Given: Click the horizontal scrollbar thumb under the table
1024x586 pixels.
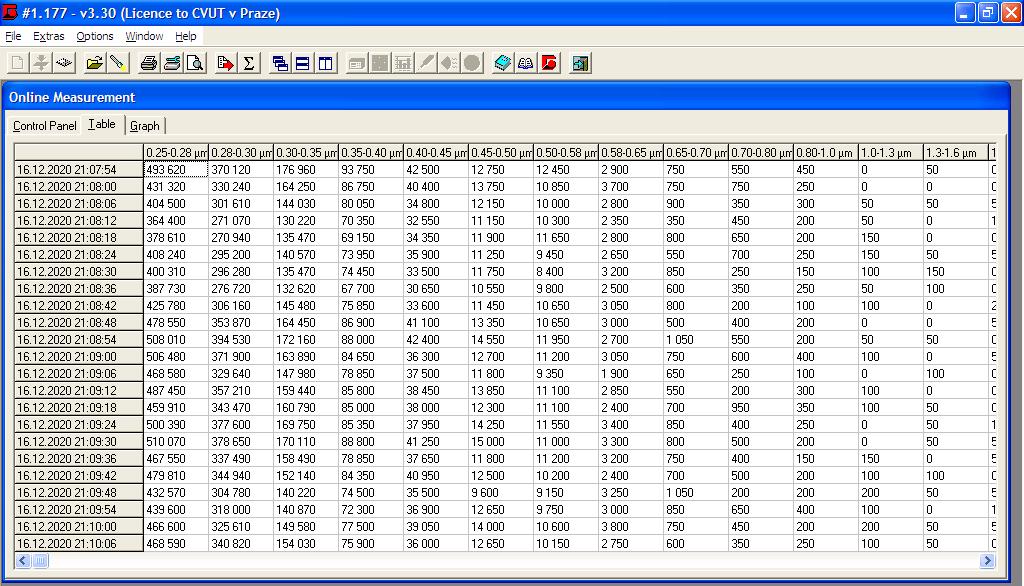Looking at the screenshot, I should [x=40, y=561].
